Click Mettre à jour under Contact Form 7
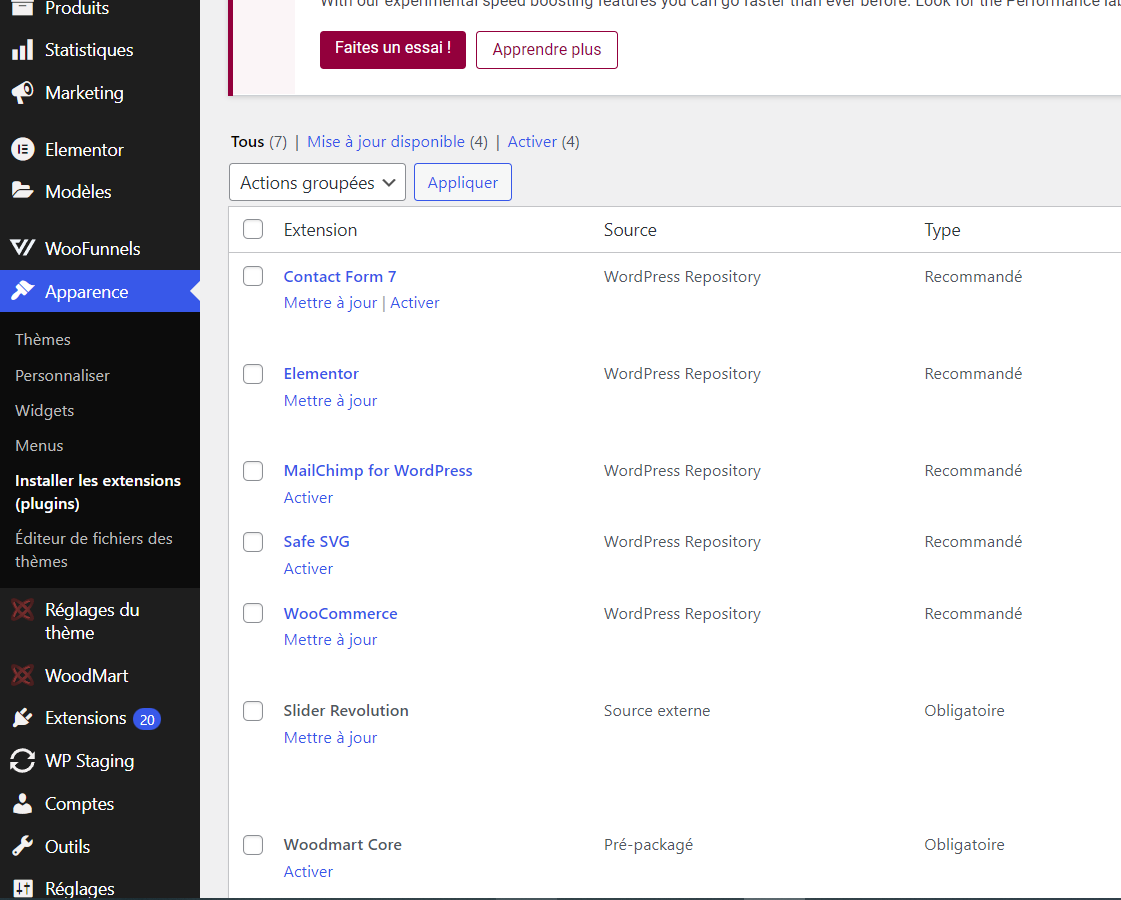Image resolution: width=1121 pixels, height=900 pixels. coord(330,302)
